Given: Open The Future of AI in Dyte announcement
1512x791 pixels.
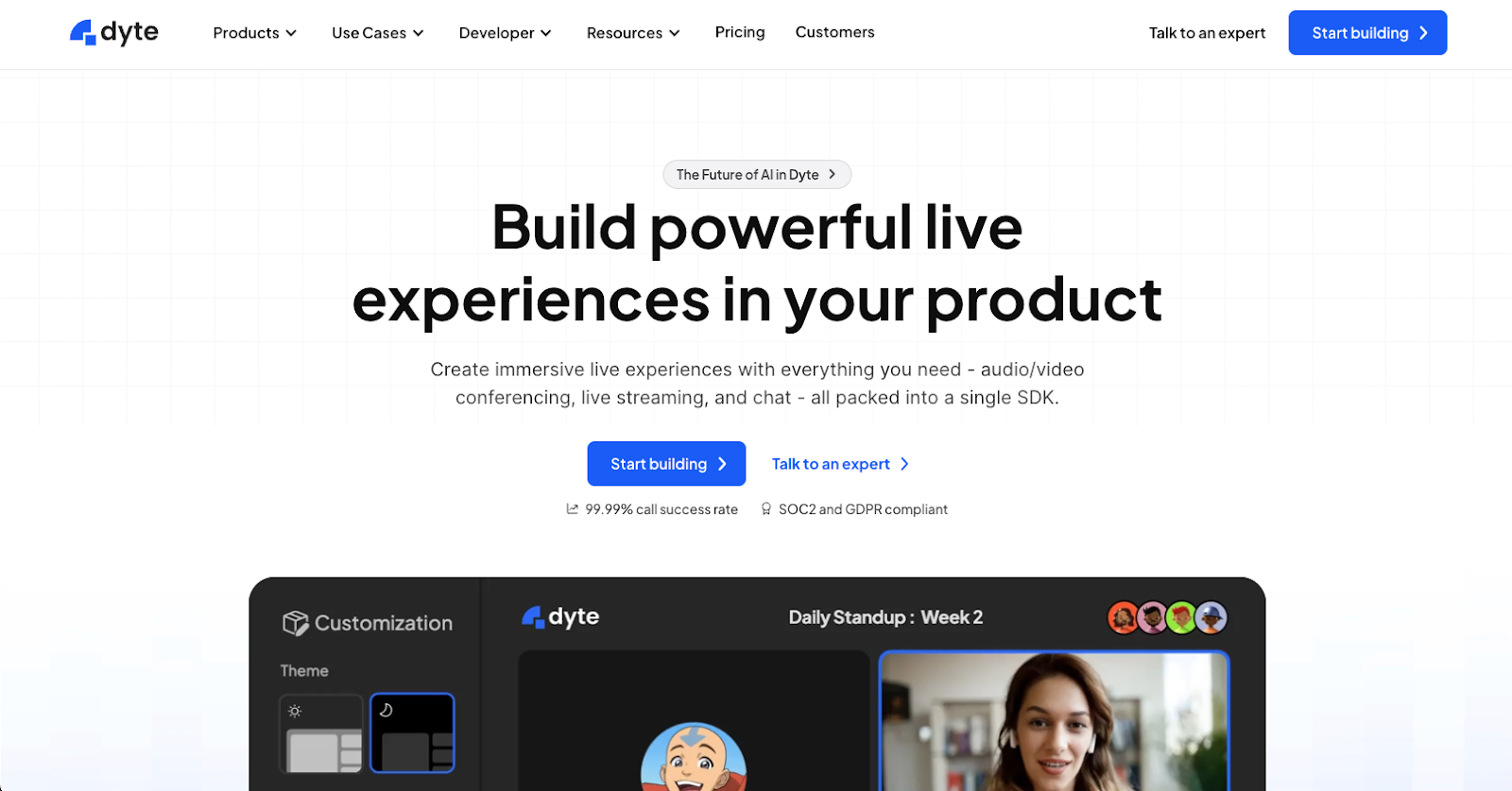Looking at the screenshot, I should [757, 175].
